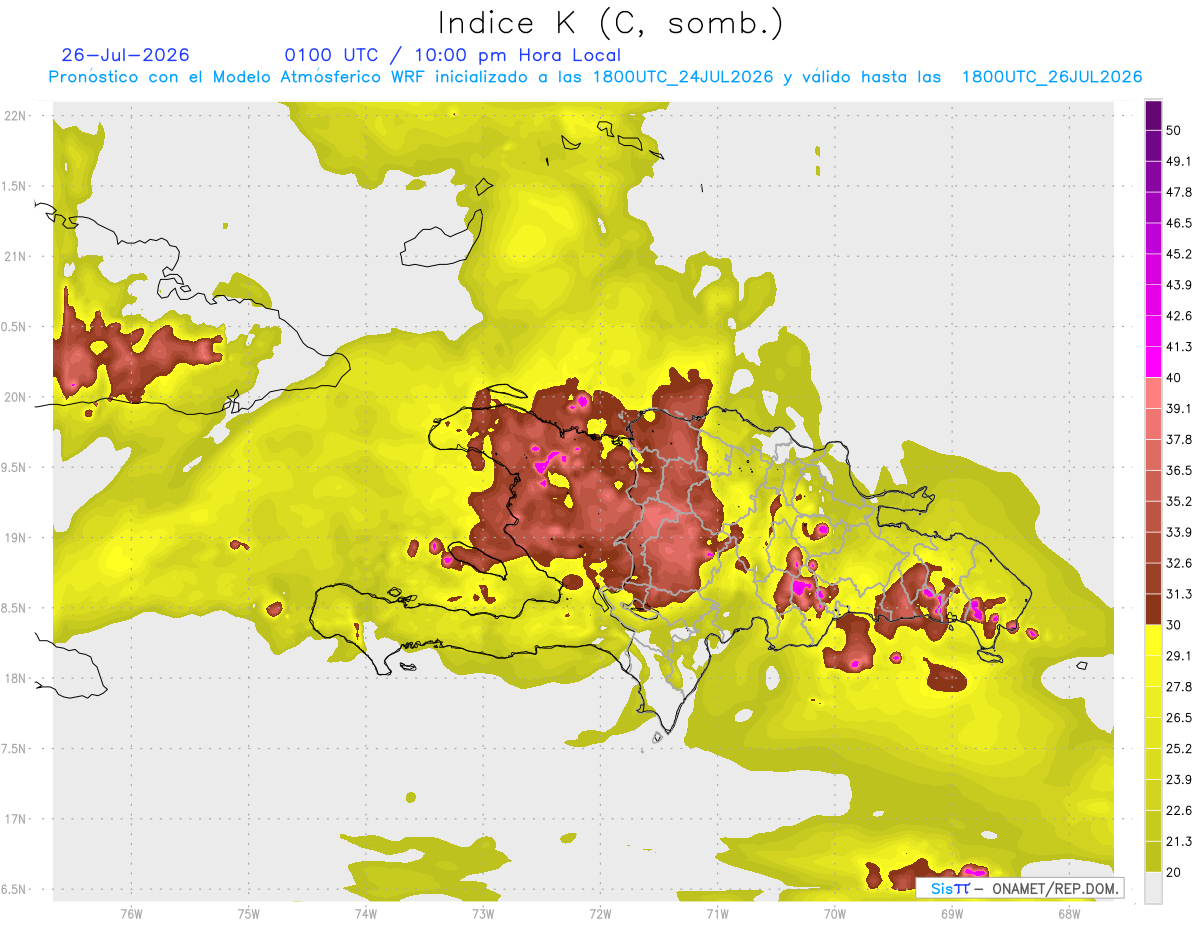This screenshot has width=1200, height=927.
Task: Click the "17N" latitude label
Action: coord(15,819)
